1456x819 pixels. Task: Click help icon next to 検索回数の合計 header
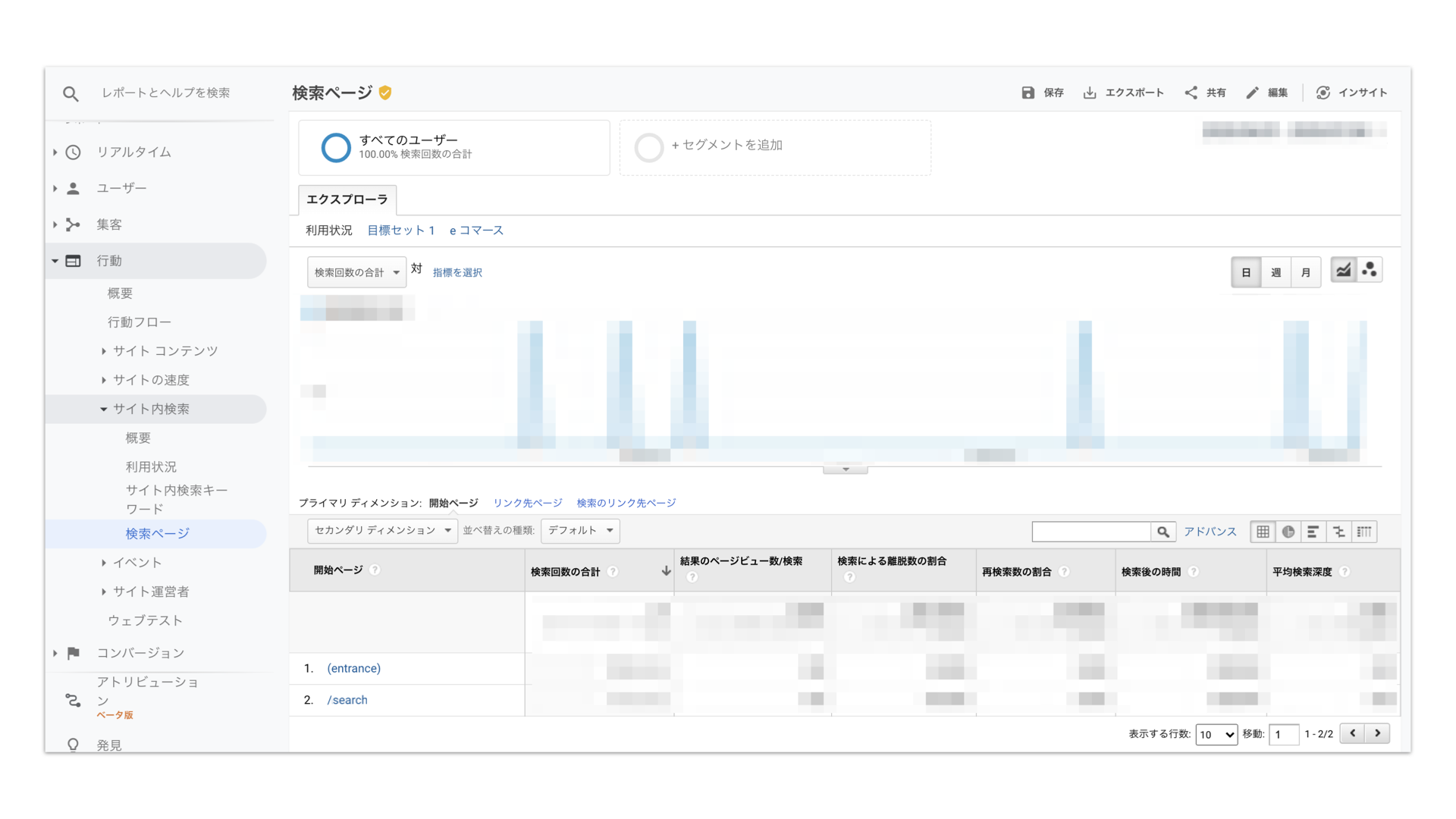click(x=613, y=572)
